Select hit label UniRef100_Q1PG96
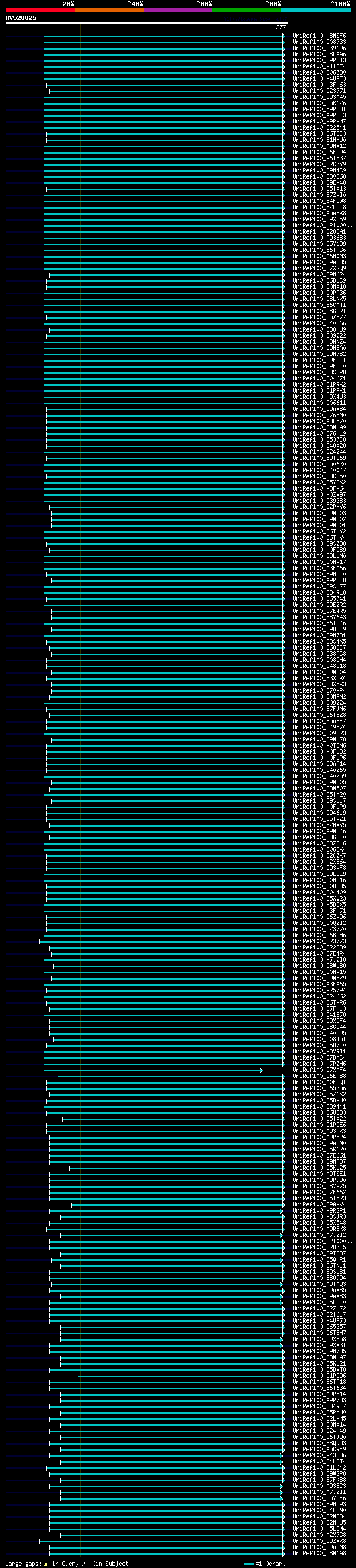 pyautogui.click(x=319, y=1376)
